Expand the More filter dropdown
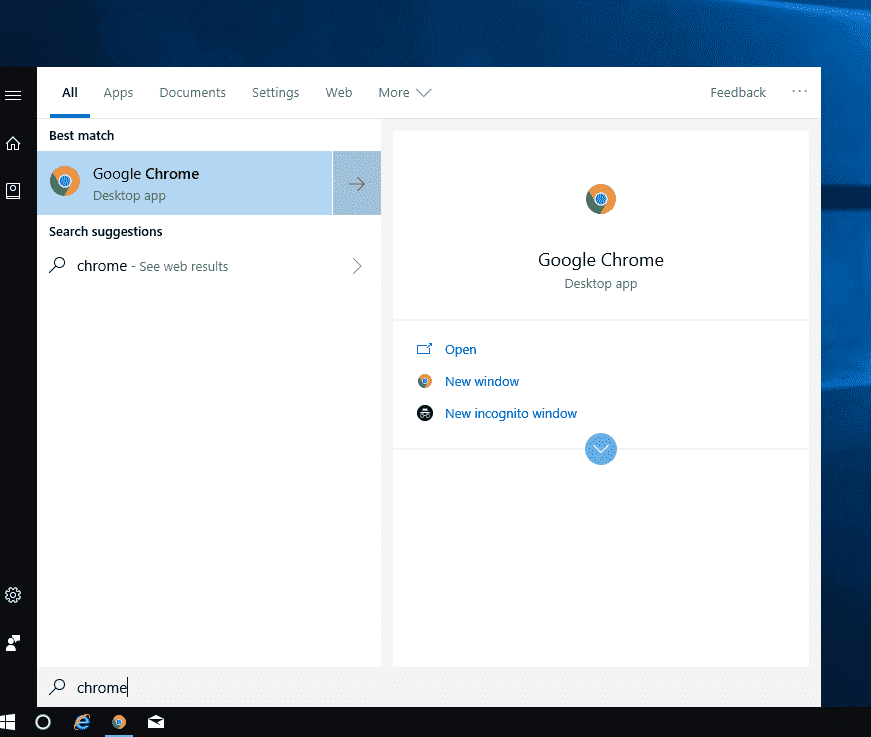The image size is (871, 737). click(x=404, y=92)
